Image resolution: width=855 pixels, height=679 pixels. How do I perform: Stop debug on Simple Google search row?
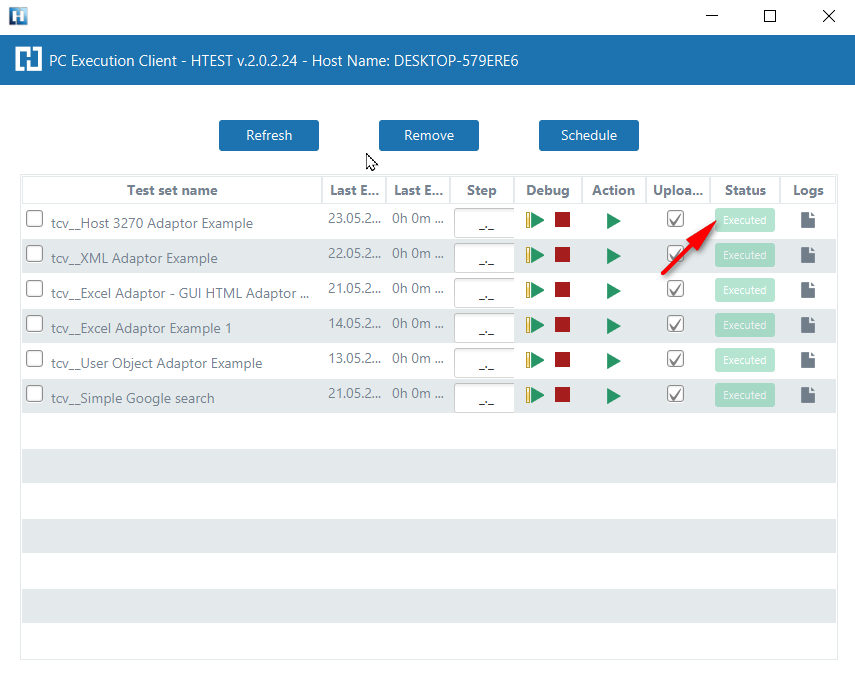(562, 395)
